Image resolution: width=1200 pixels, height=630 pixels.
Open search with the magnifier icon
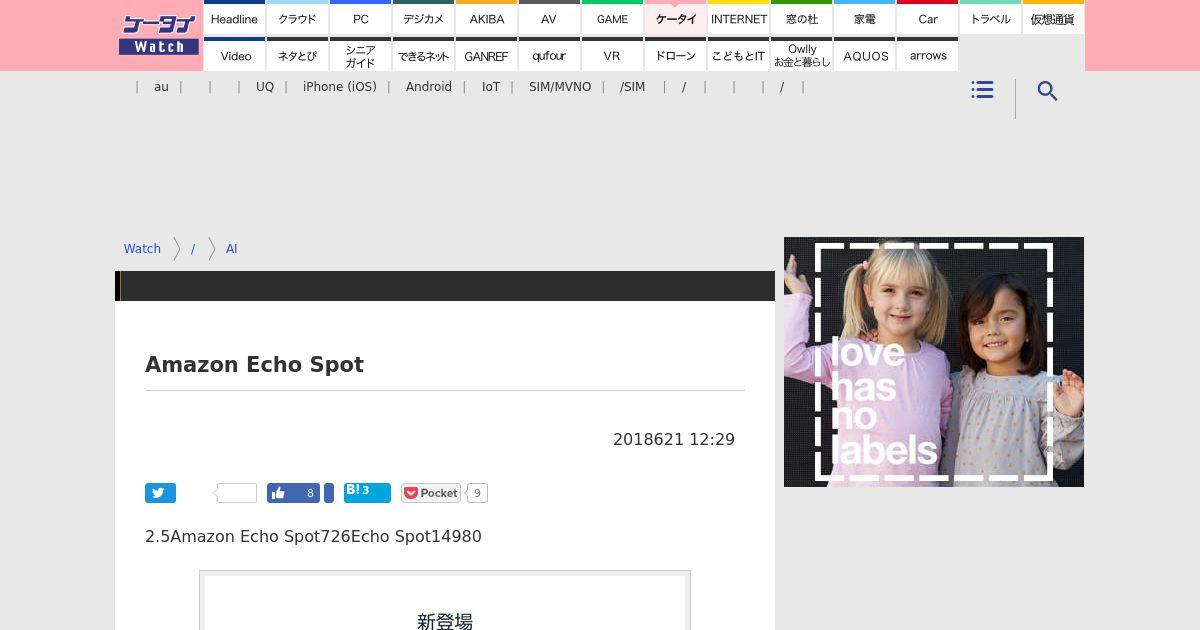click(1047, 91)
